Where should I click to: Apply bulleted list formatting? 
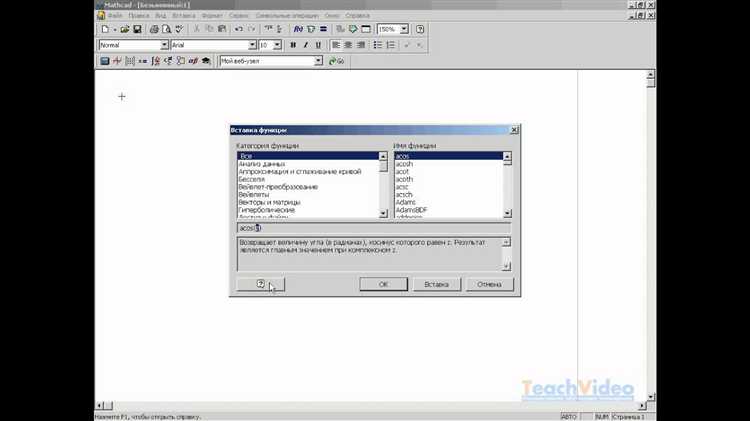tap(378, 45)
